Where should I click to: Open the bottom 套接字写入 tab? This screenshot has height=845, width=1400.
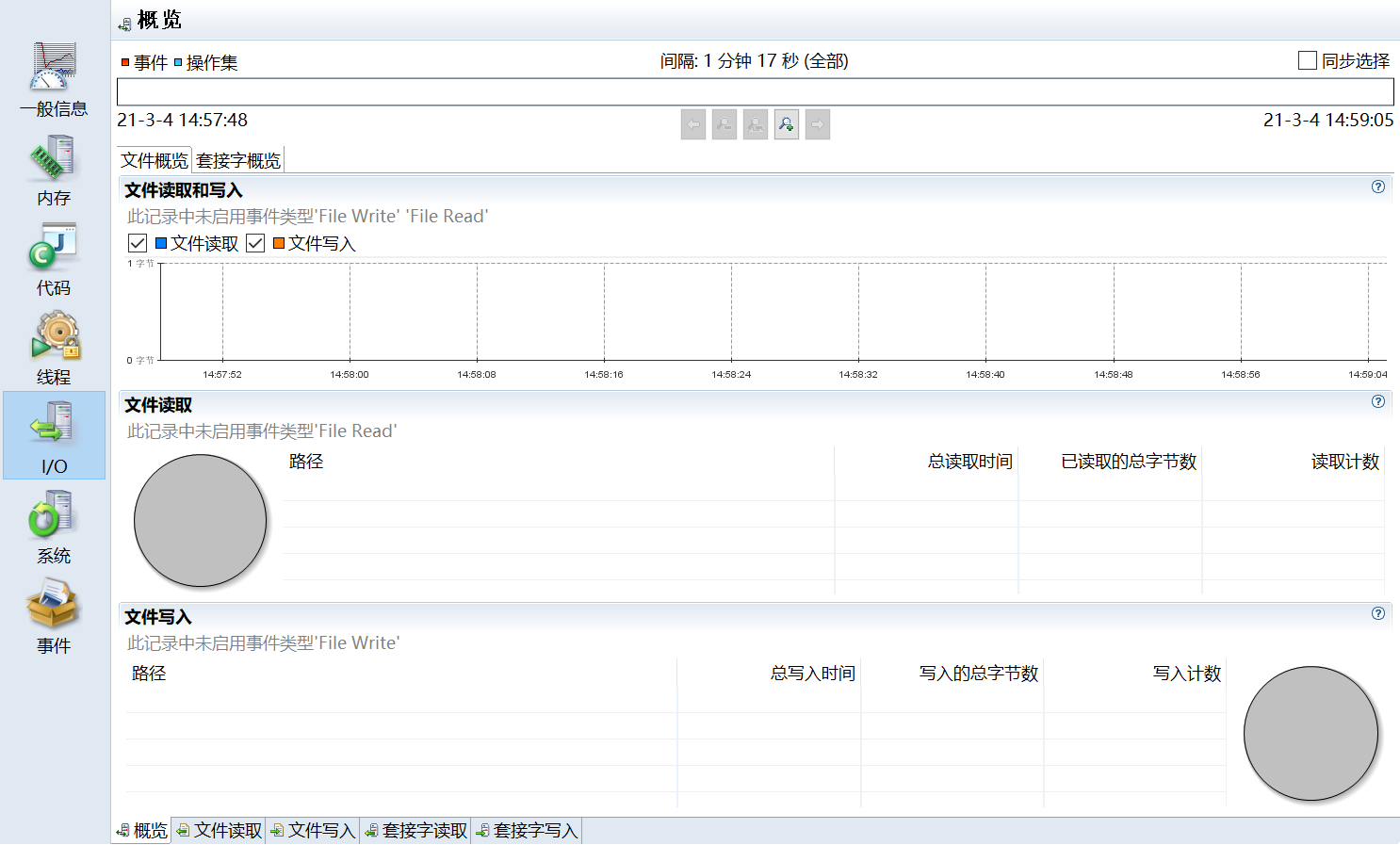tap(527, 830)
